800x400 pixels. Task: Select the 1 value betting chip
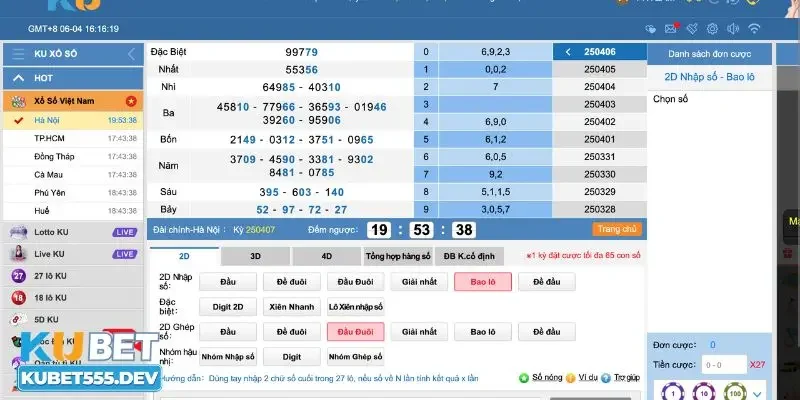tap(672, 392)
